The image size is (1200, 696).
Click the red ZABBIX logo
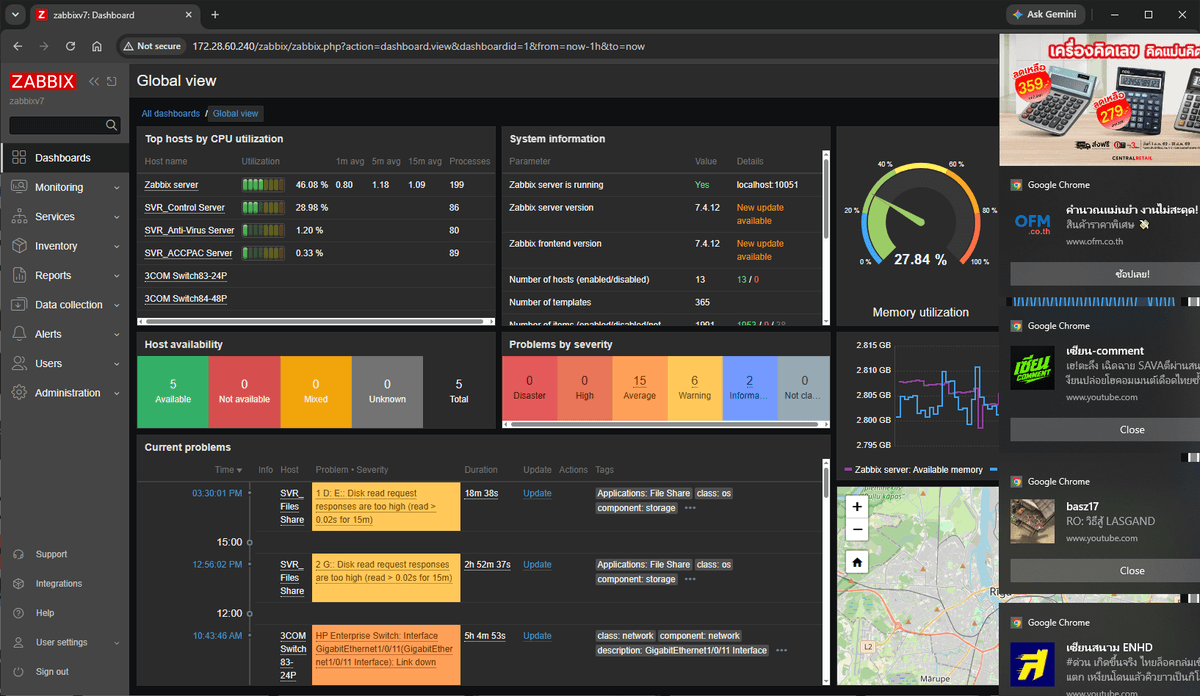pyautogui.click(x=44, y=81)
